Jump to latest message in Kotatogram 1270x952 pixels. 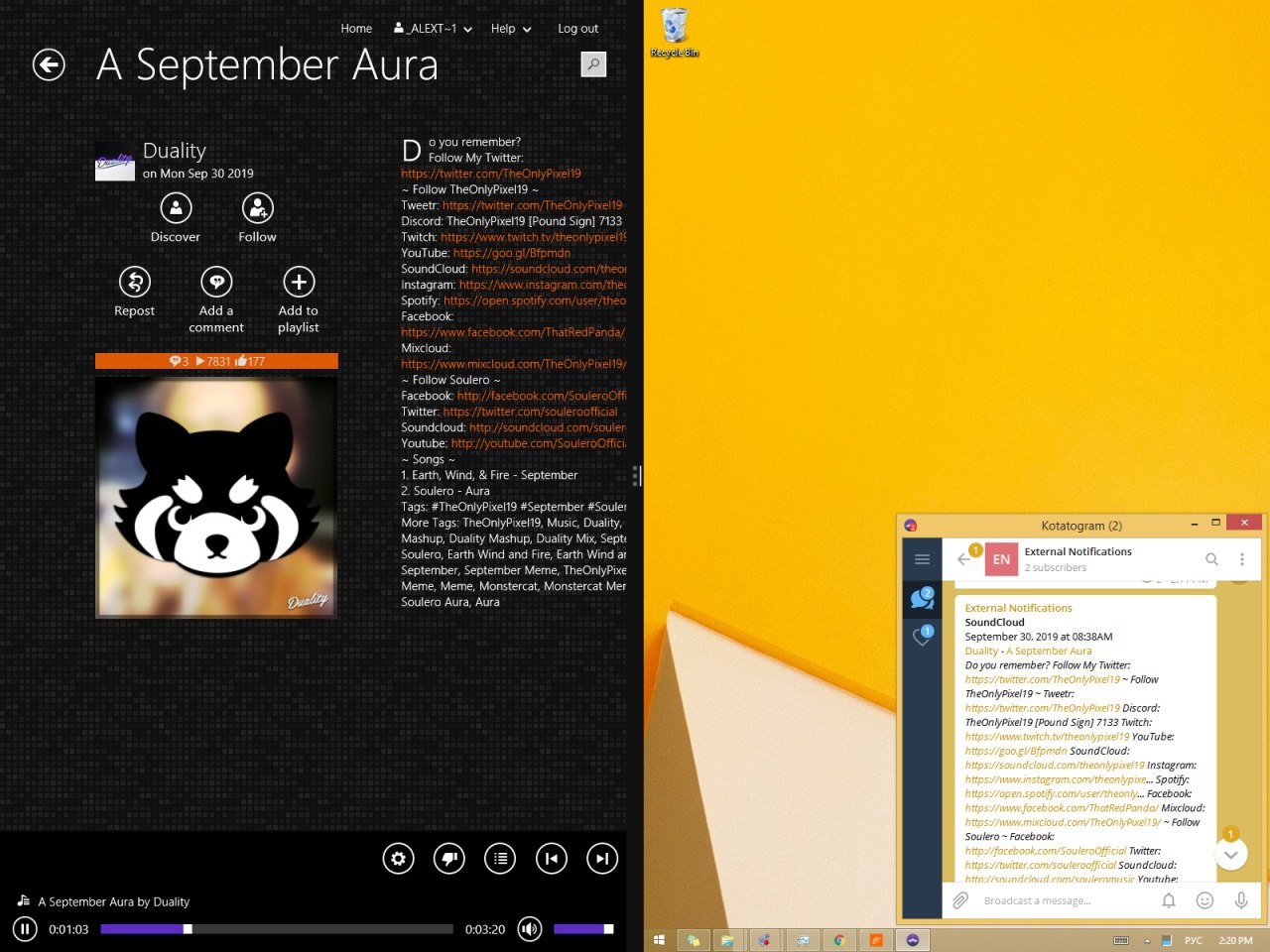click(x=1231, y=854)
